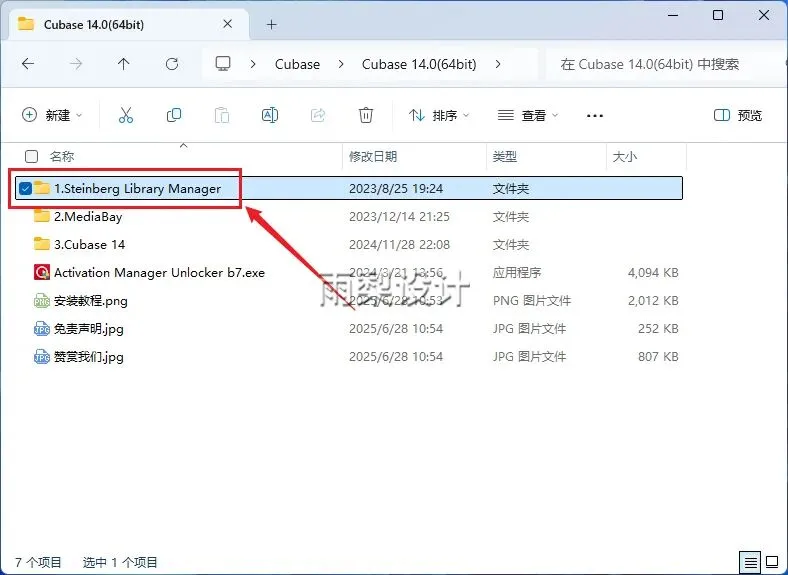Expand chevron after computer icon
Viewport: 788px width, 575px height.
pyautogui.click(x=253, y=64)
